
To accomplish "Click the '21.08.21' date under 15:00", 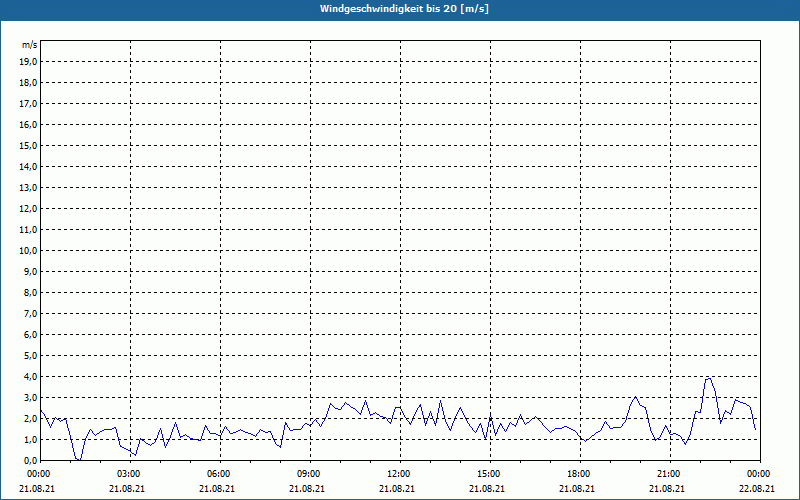I will 487,488.
